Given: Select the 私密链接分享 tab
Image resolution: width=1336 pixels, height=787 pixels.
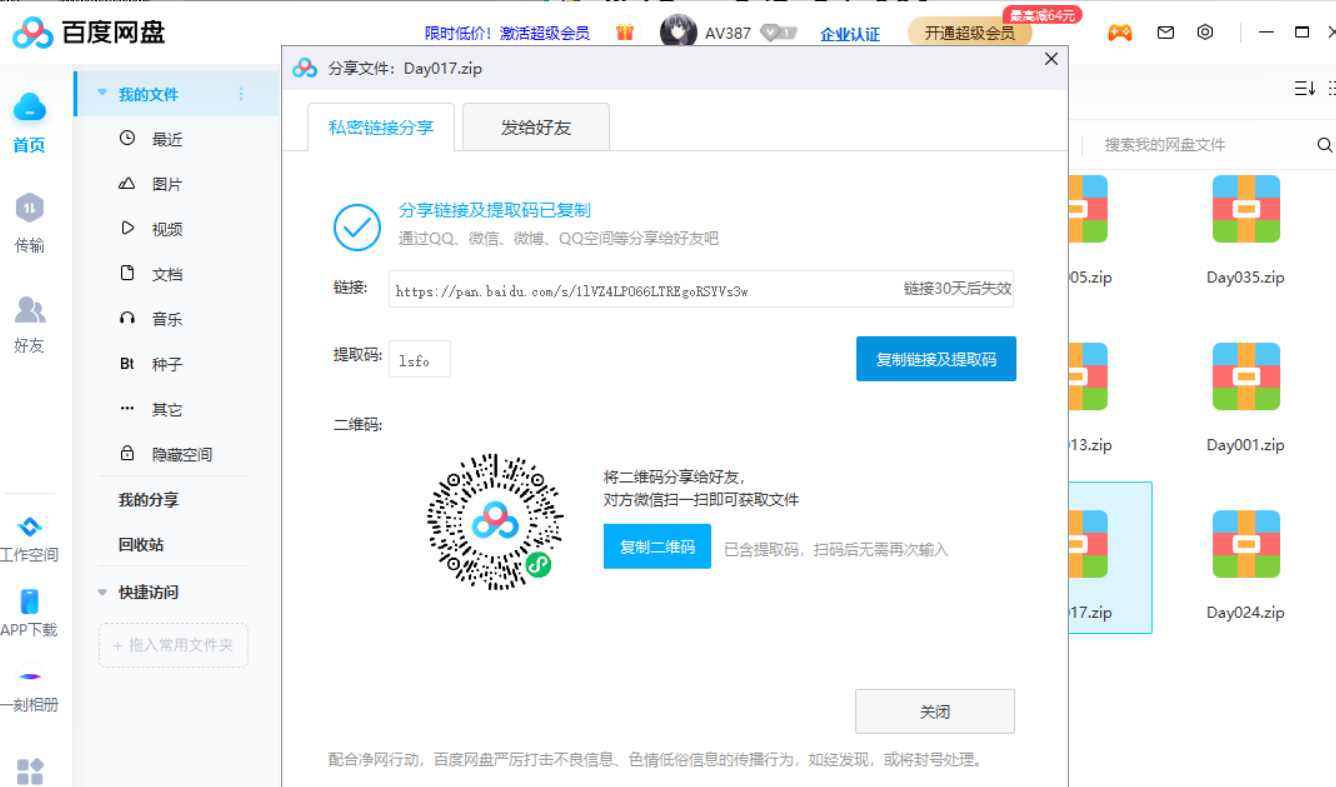Looking at the screenshot, I should click(381, 126).
